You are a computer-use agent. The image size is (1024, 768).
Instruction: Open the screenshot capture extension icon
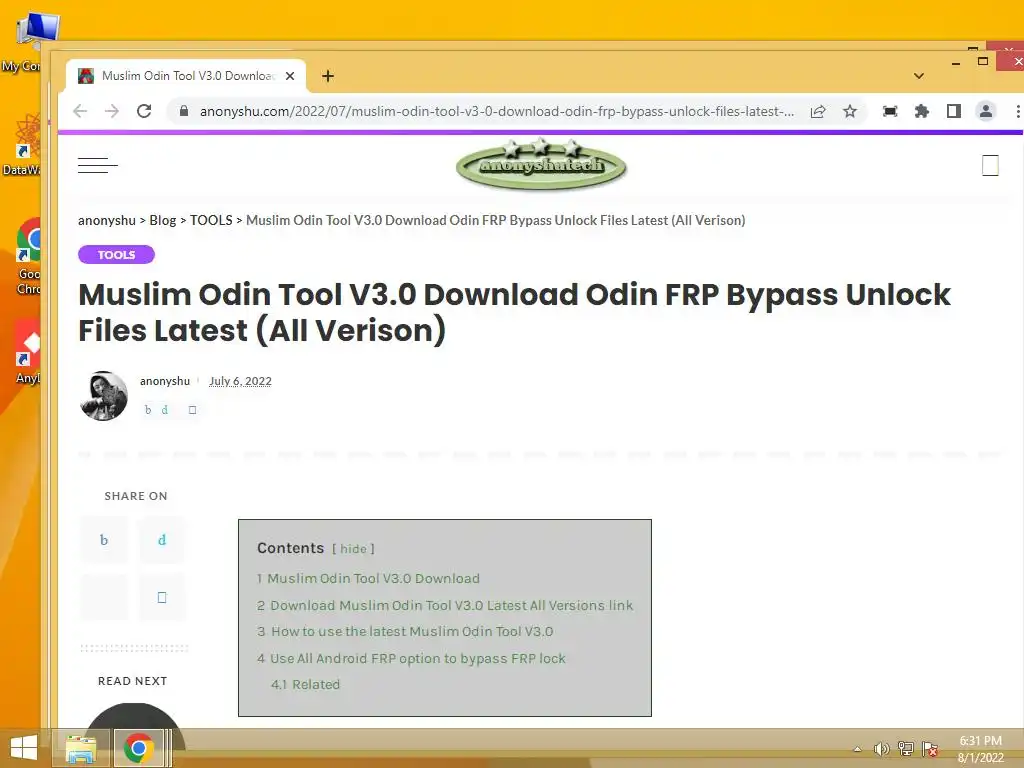pos(889,111)
